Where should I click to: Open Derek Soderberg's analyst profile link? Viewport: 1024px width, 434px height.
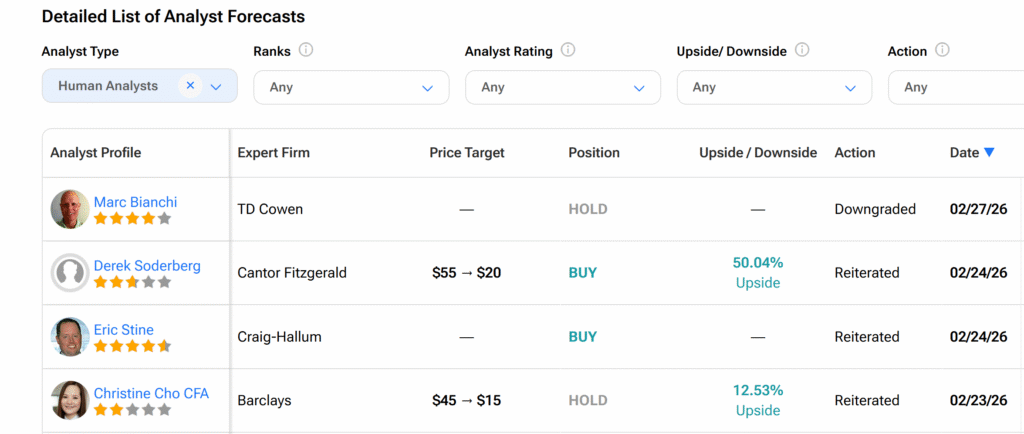tap(147, 266)
